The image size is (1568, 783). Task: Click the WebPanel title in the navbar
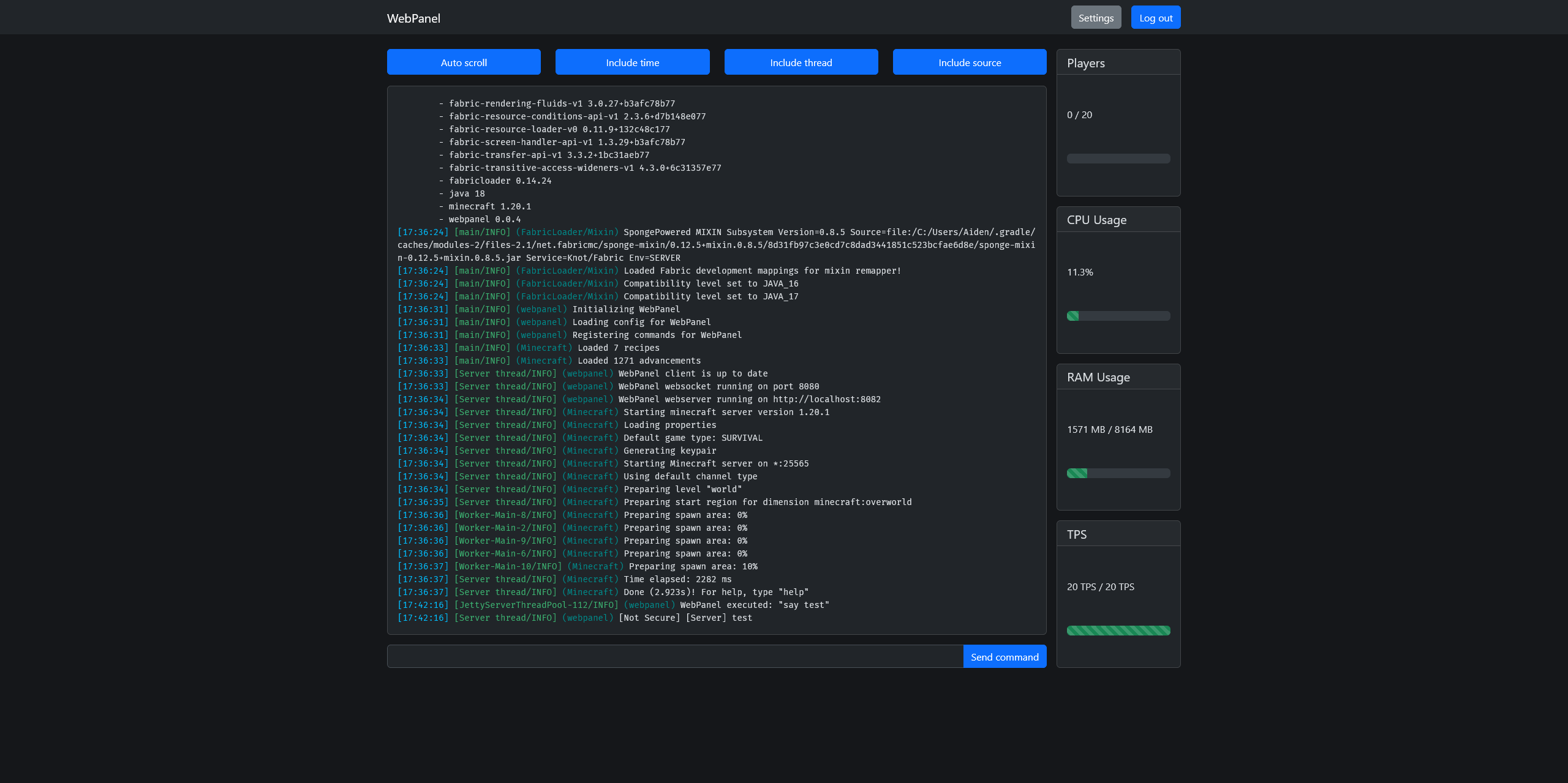(413, 18)
